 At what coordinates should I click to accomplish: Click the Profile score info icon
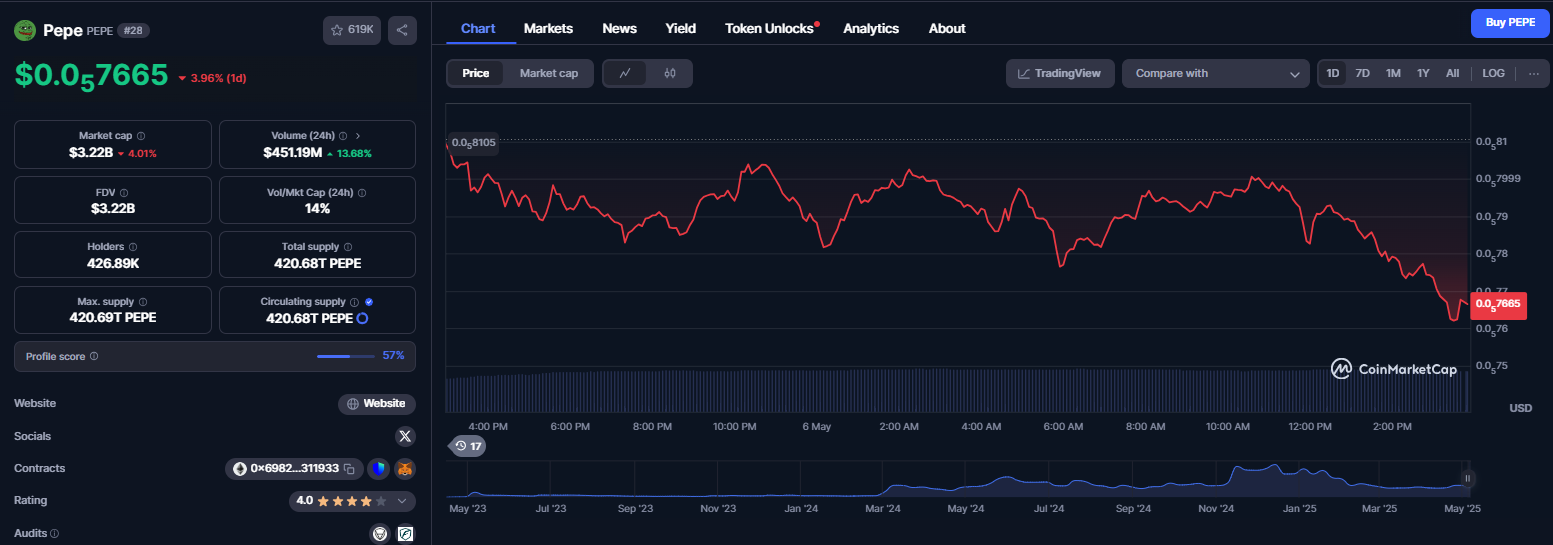pos(94,356)
